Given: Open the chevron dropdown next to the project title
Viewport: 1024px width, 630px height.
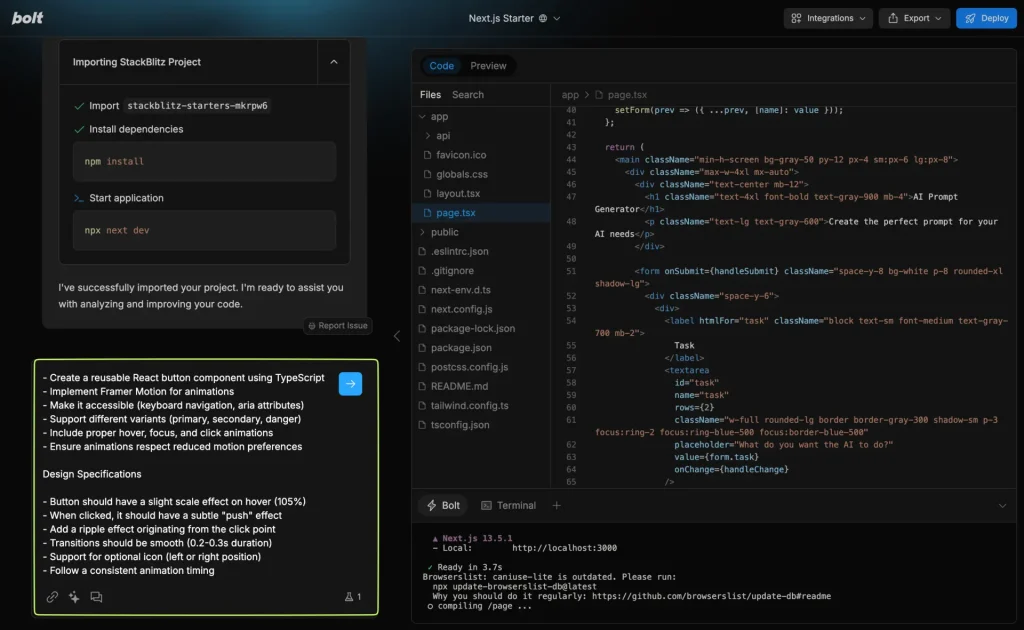Looking at the screenshot, I should (x=557, y=18).
